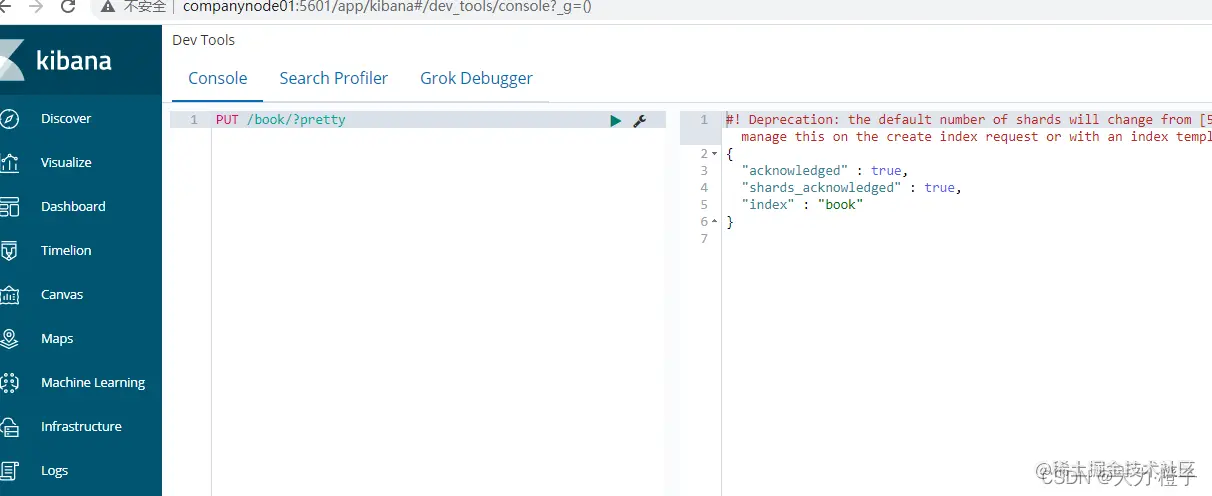Image resolution: width=1212 pixels, height=496 pixels.
Task: Click the PUT /book/?pretty request line
Action: pos(281,120)
